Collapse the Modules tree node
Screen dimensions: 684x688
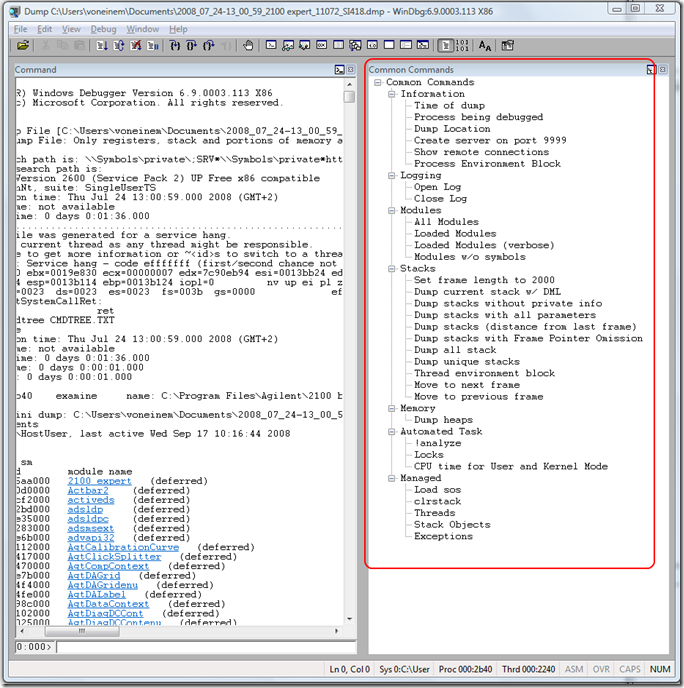click(391, 211)
